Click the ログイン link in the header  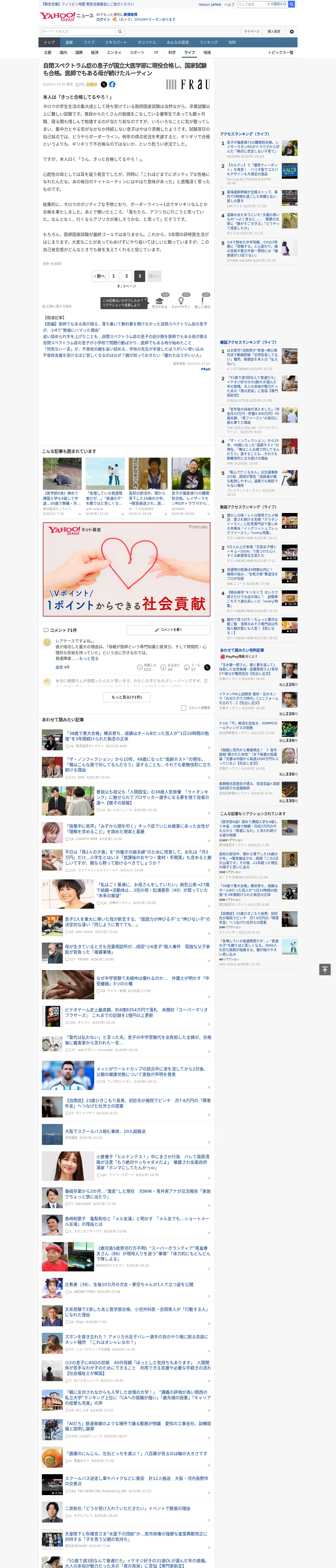tap(103, 20)
